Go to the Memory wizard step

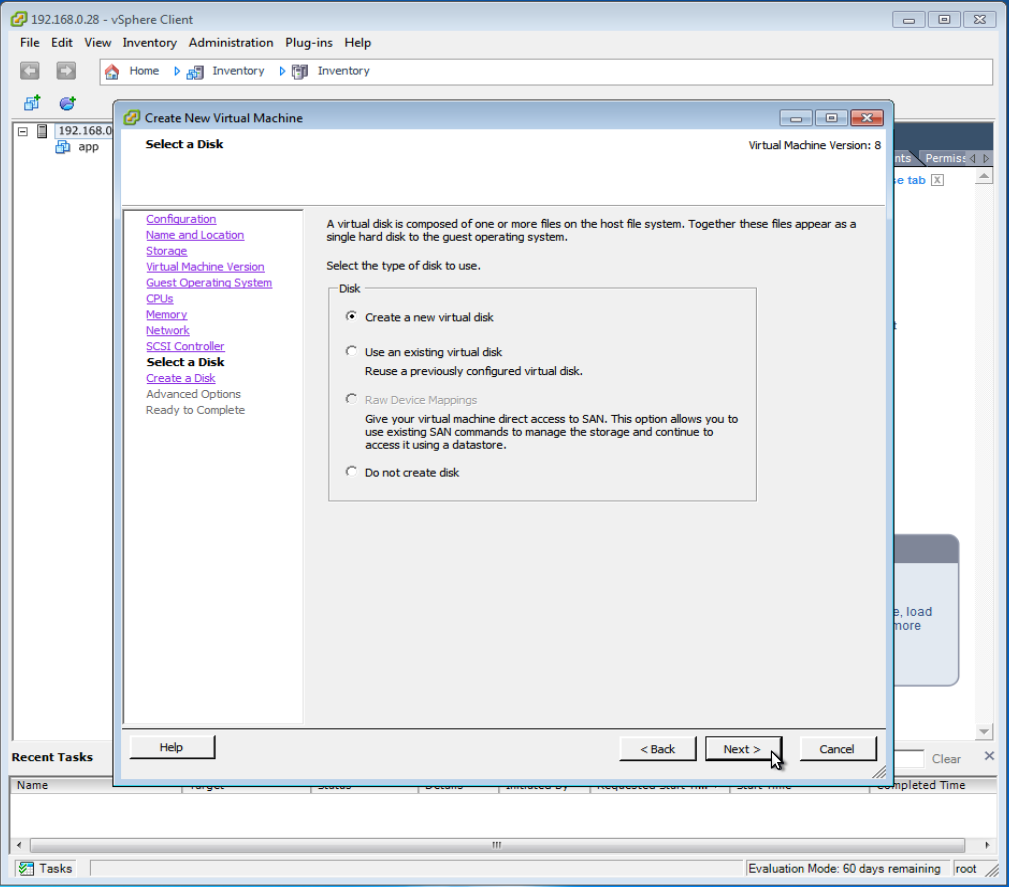tap(167, 314)
